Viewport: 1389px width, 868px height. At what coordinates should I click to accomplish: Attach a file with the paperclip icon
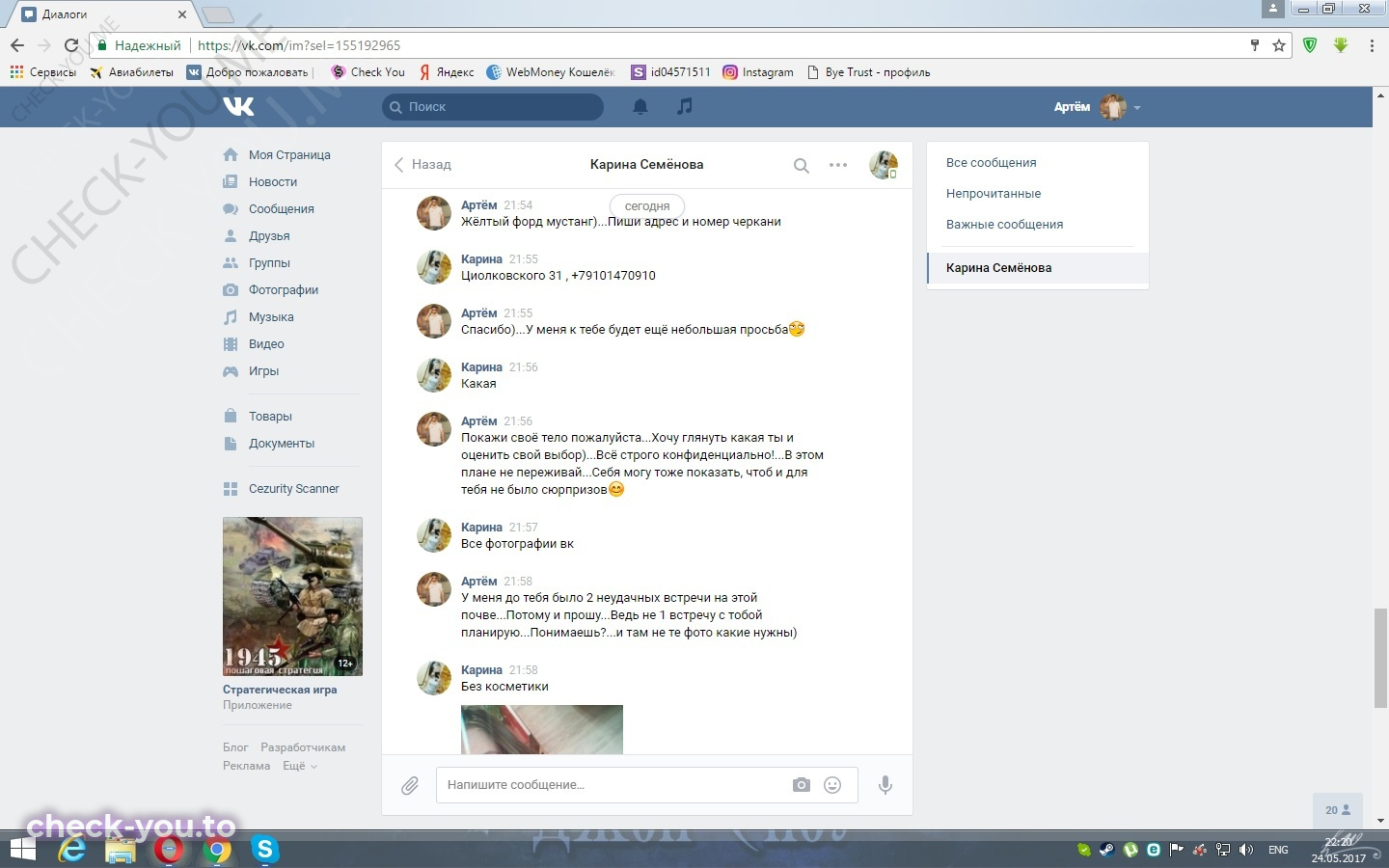pyautogui.click(x=410, y=786)
